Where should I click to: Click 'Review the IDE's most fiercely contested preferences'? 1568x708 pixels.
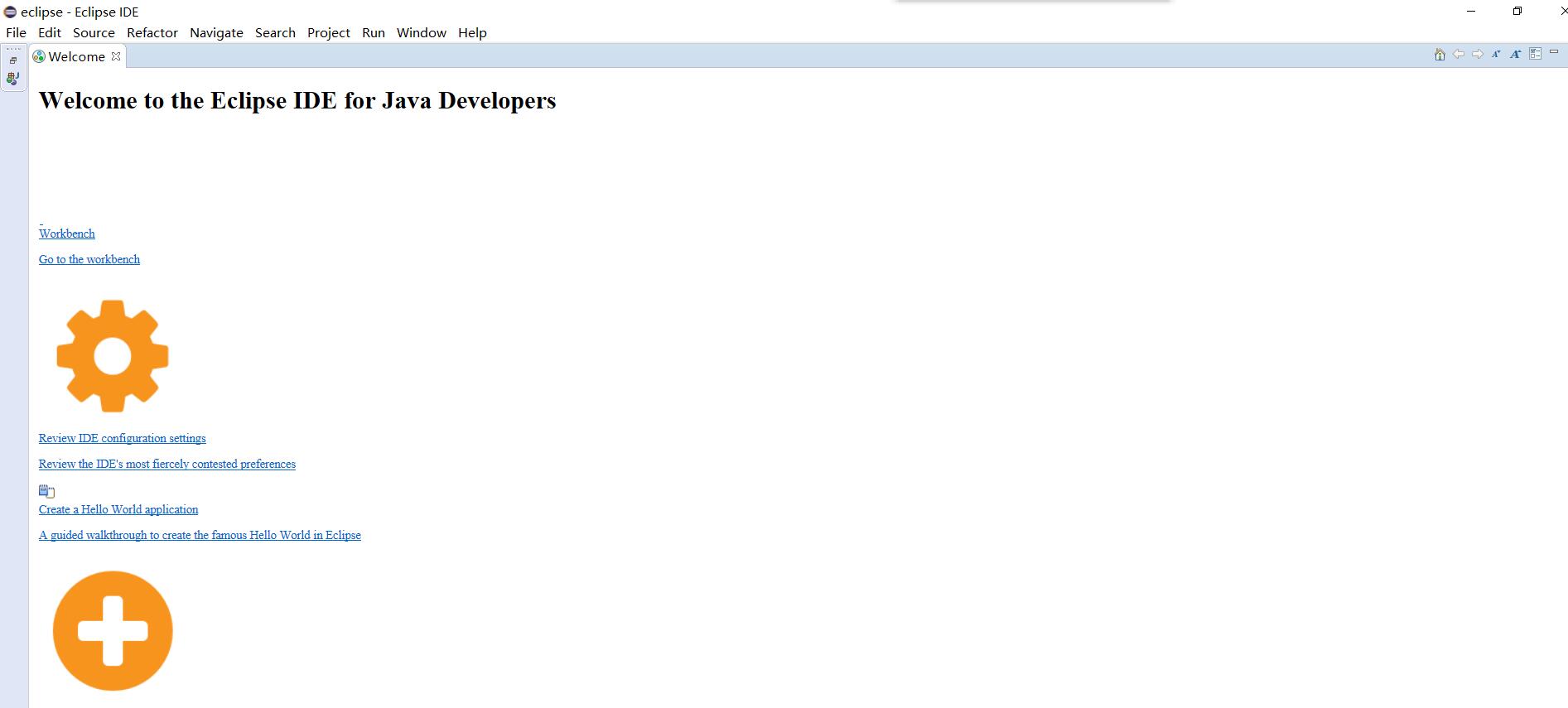167,464
